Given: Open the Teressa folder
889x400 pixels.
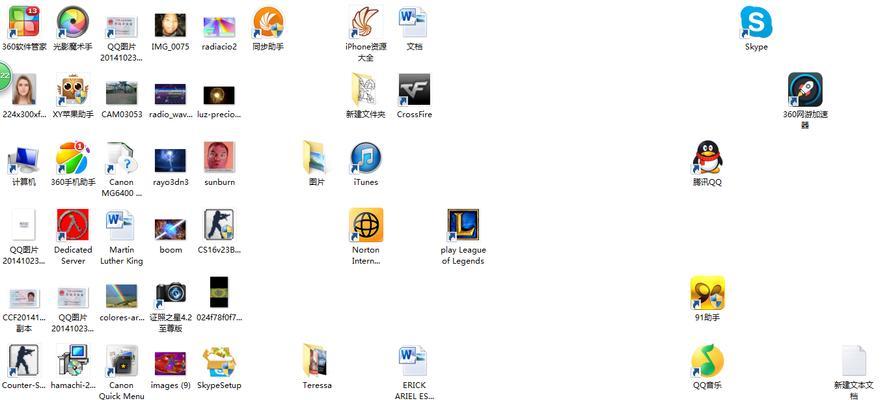Looking at the screenshot, I should pyautogui.click(x=317, y=360).
